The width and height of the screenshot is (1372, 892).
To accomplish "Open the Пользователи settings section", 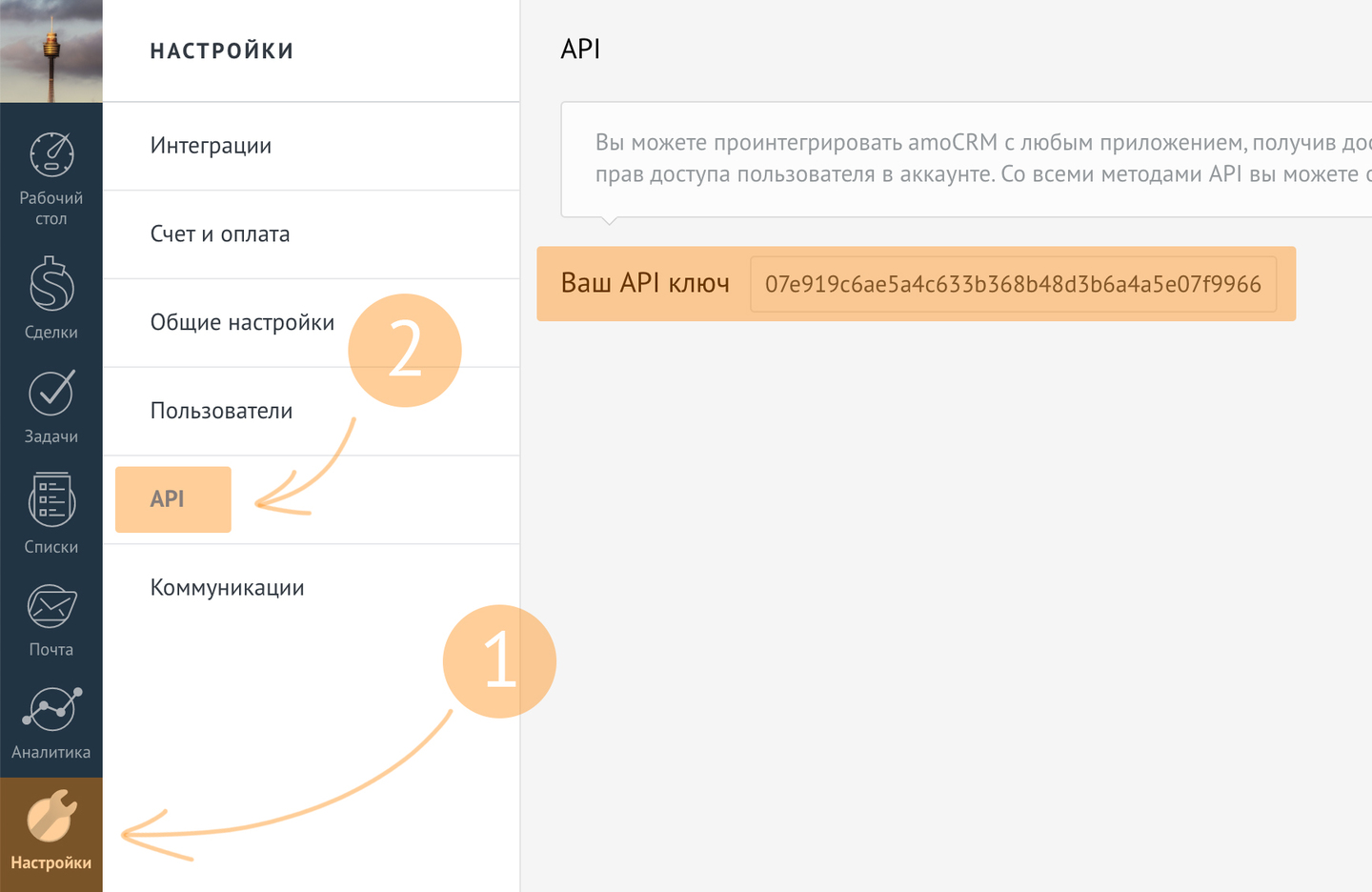I will 221,411.
